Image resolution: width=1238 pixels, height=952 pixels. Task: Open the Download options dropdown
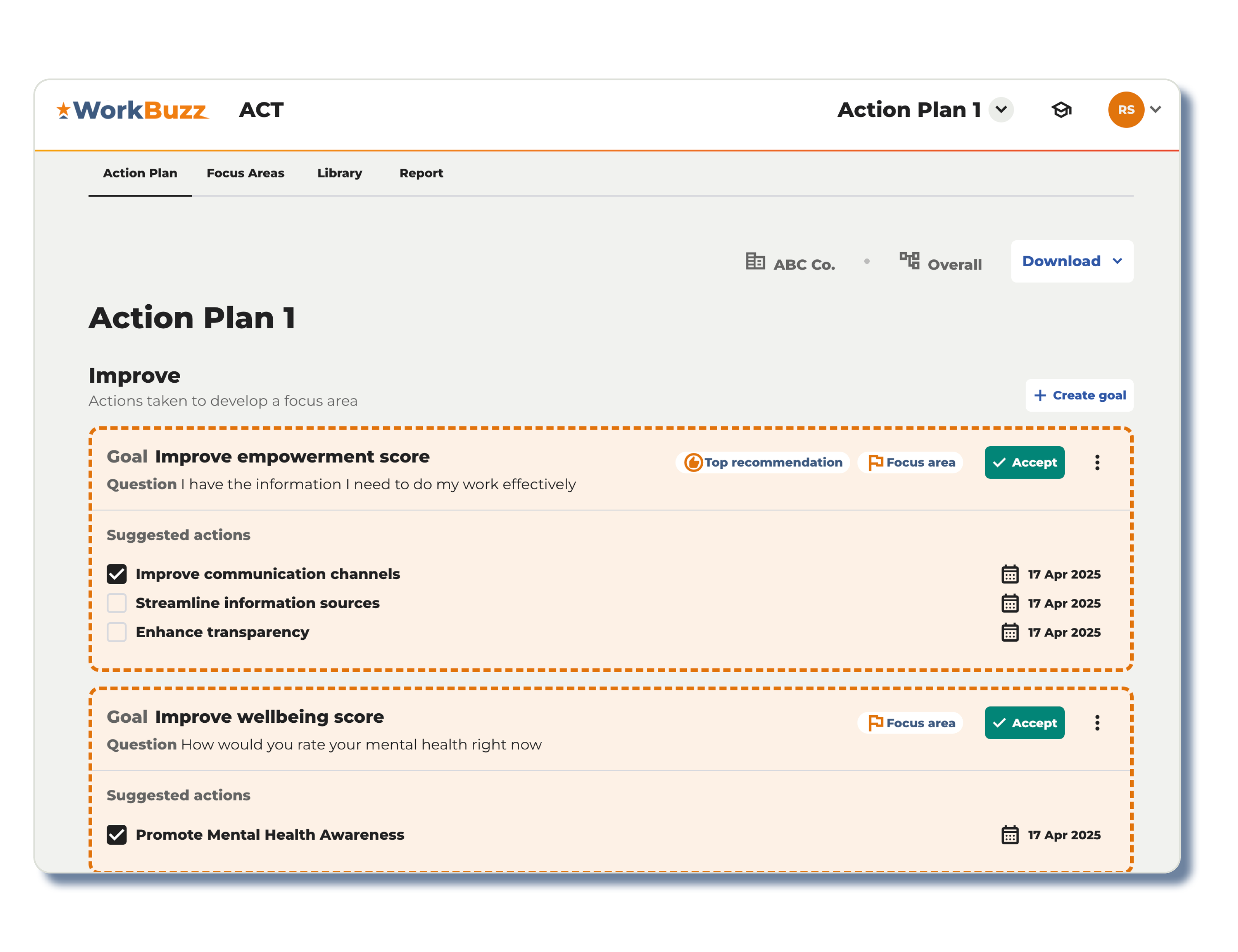[1071, 261]
